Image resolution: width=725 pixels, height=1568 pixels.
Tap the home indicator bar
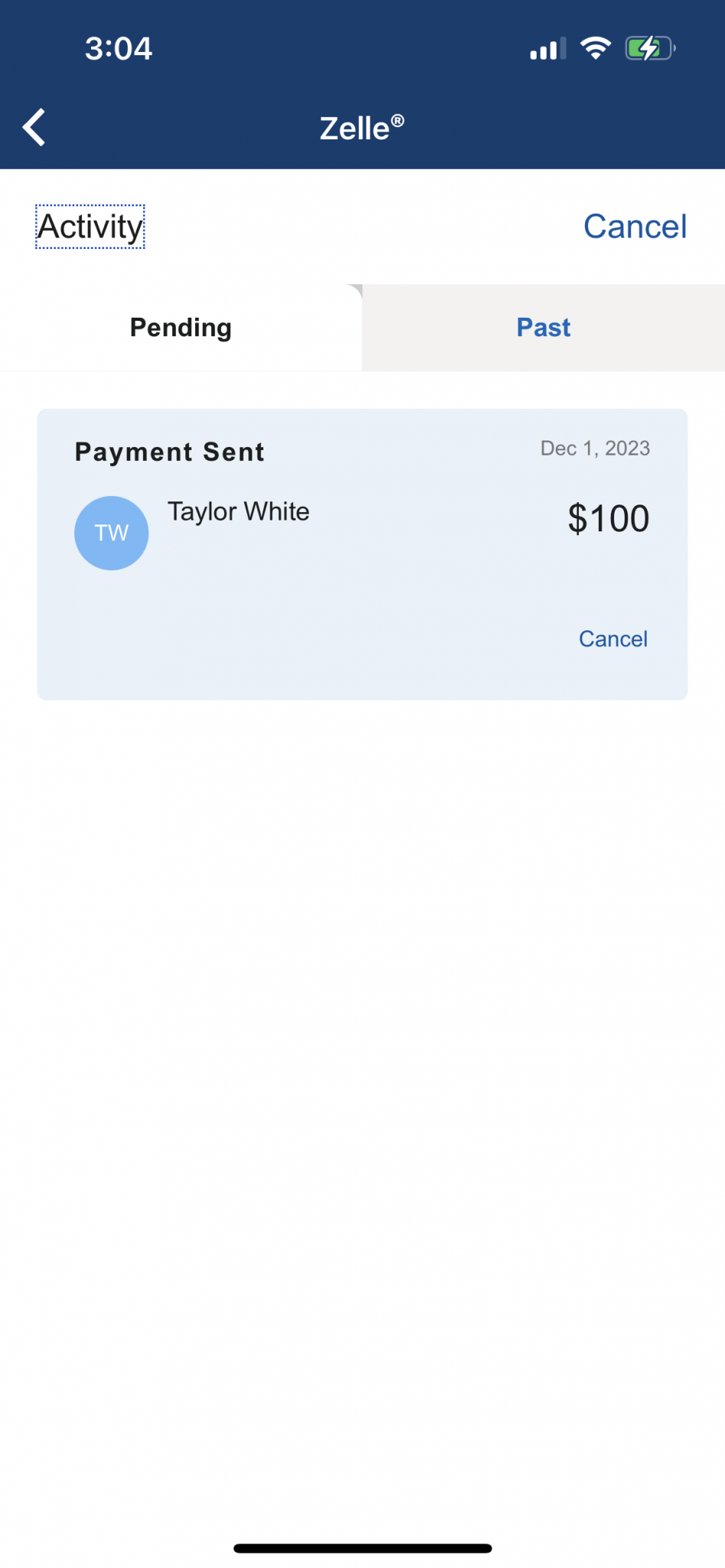click(x=362, y=1548)
